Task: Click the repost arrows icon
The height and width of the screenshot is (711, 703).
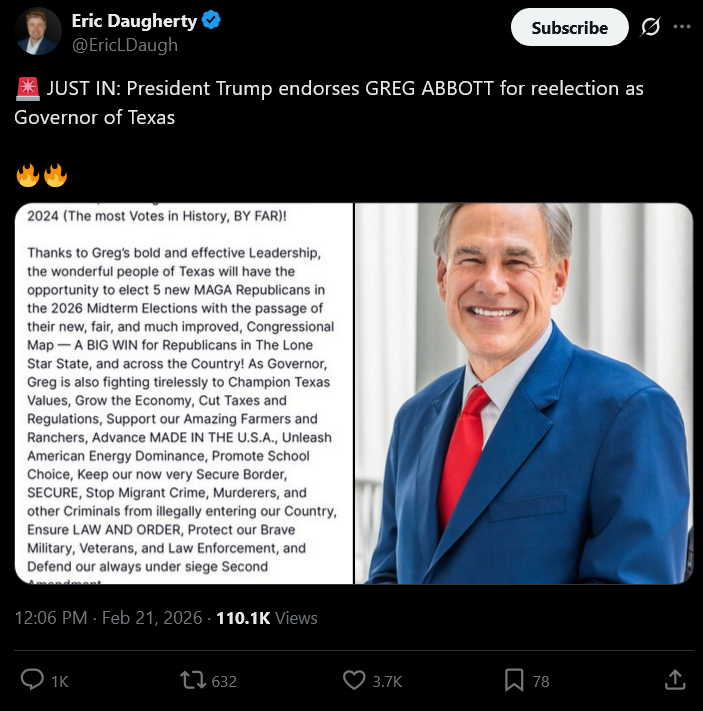Action: (193, 680)
